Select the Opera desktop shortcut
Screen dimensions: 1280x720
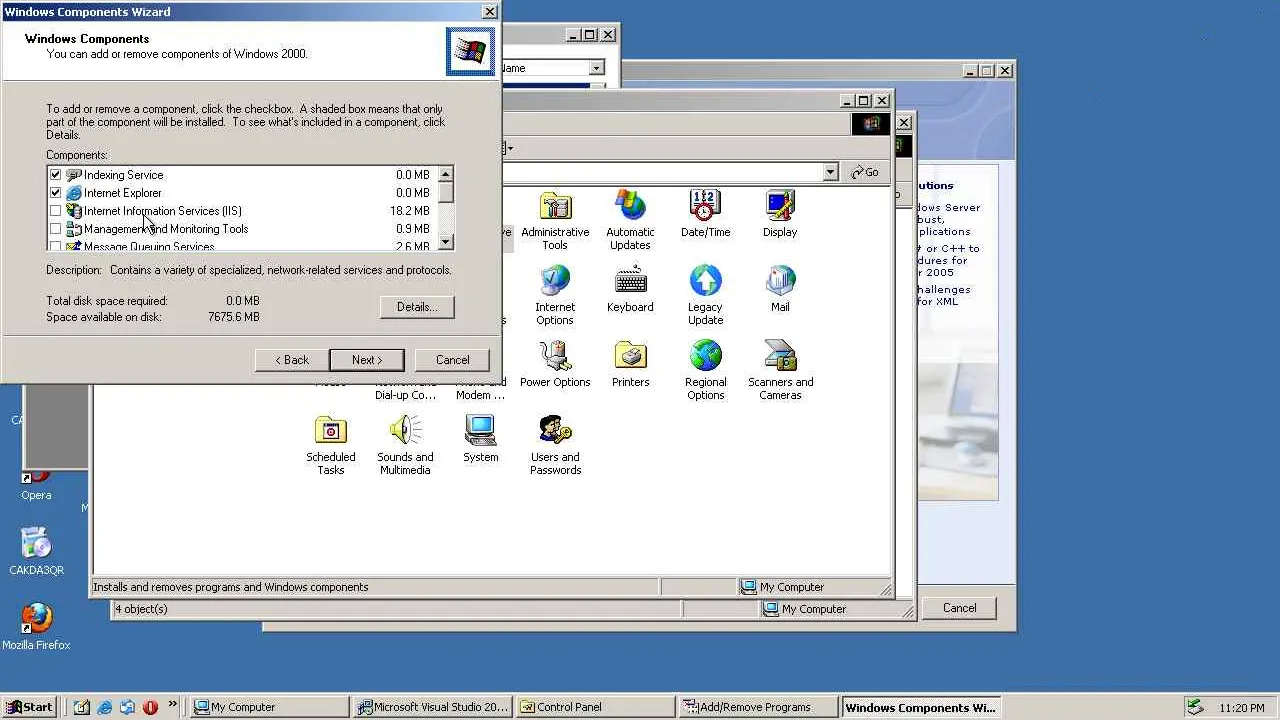tap(36, 487)
